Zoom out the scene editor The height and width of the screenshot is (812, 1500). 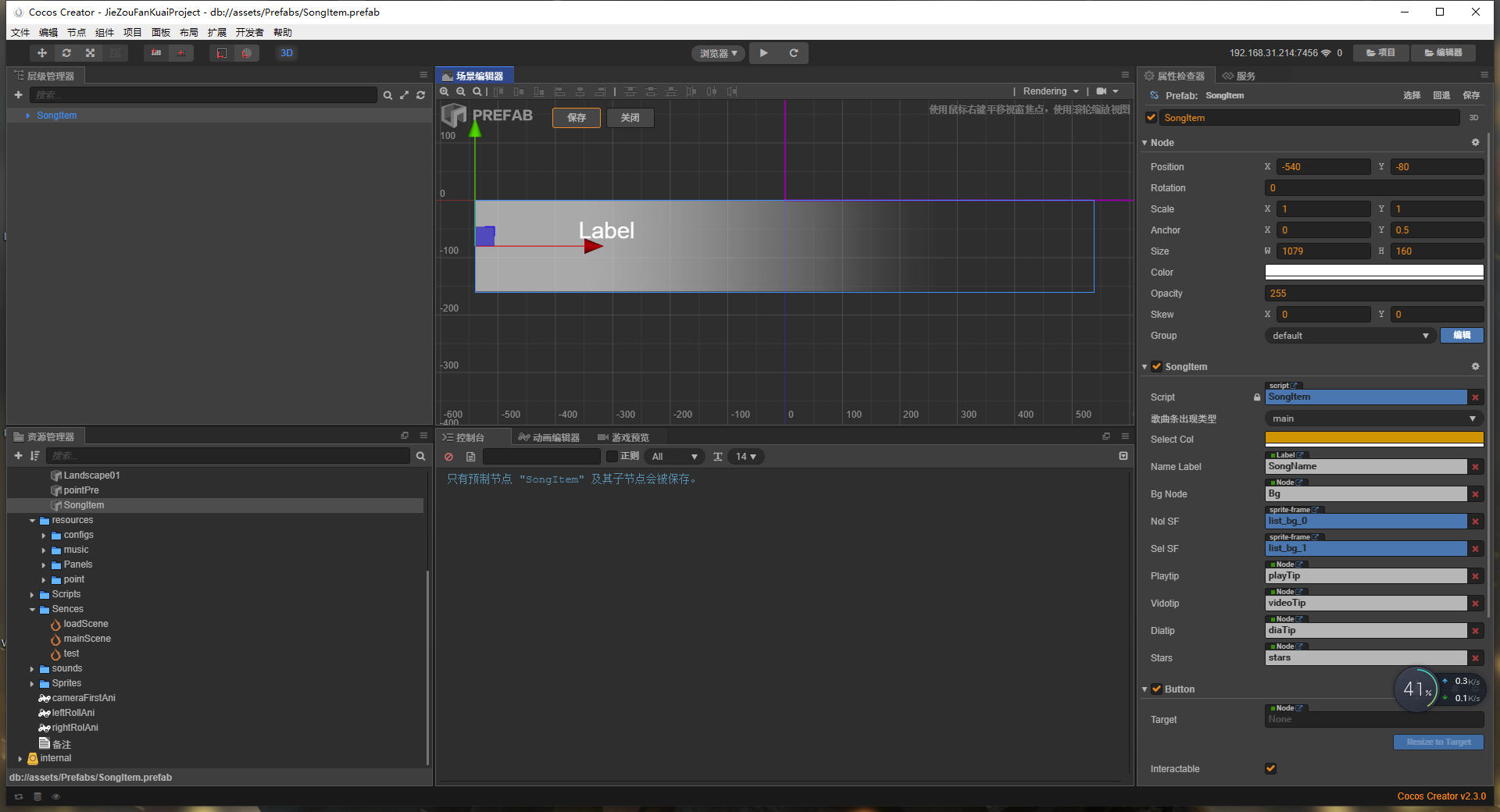point(461,91)
